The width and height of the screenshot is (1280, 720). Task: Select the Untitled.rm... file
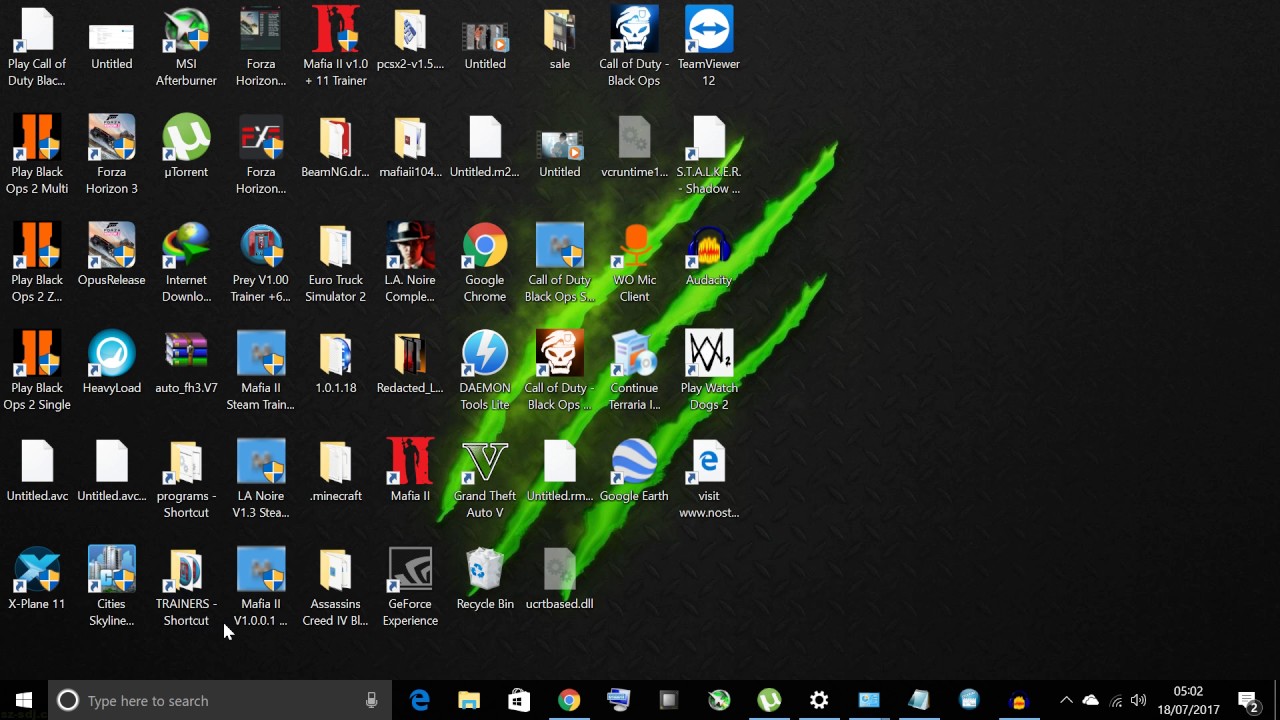(560, 470)
